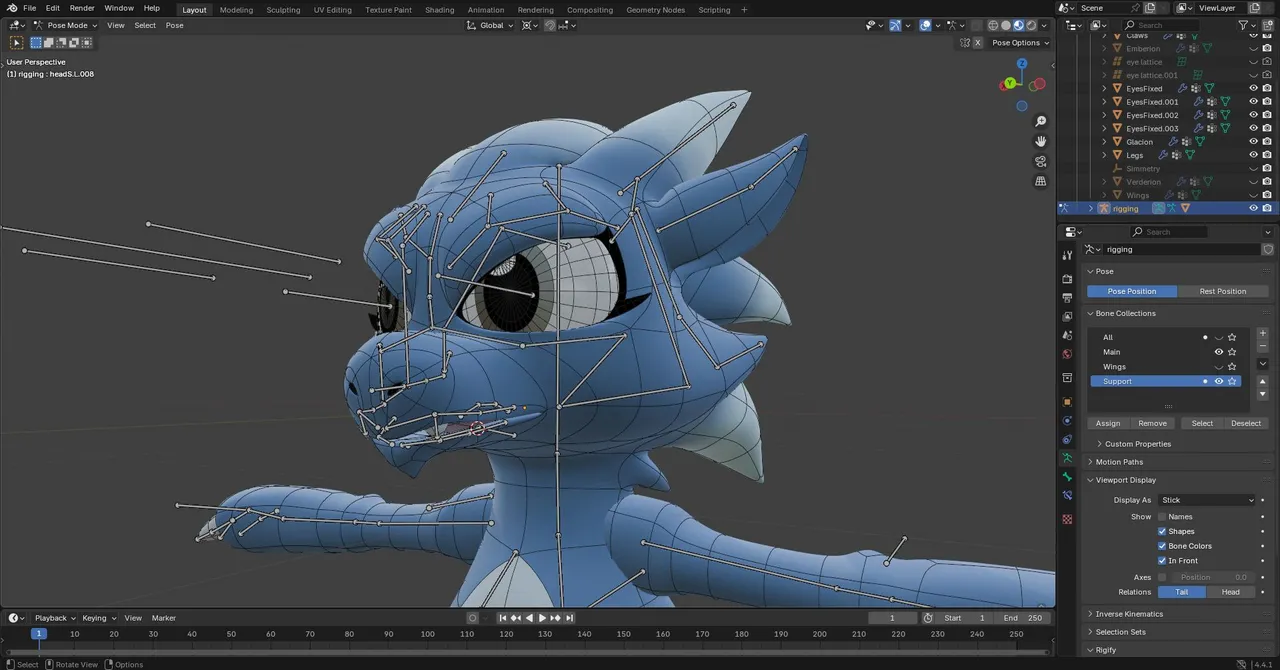Click the zoom view magnifier gizmo

pos(1041,122)
